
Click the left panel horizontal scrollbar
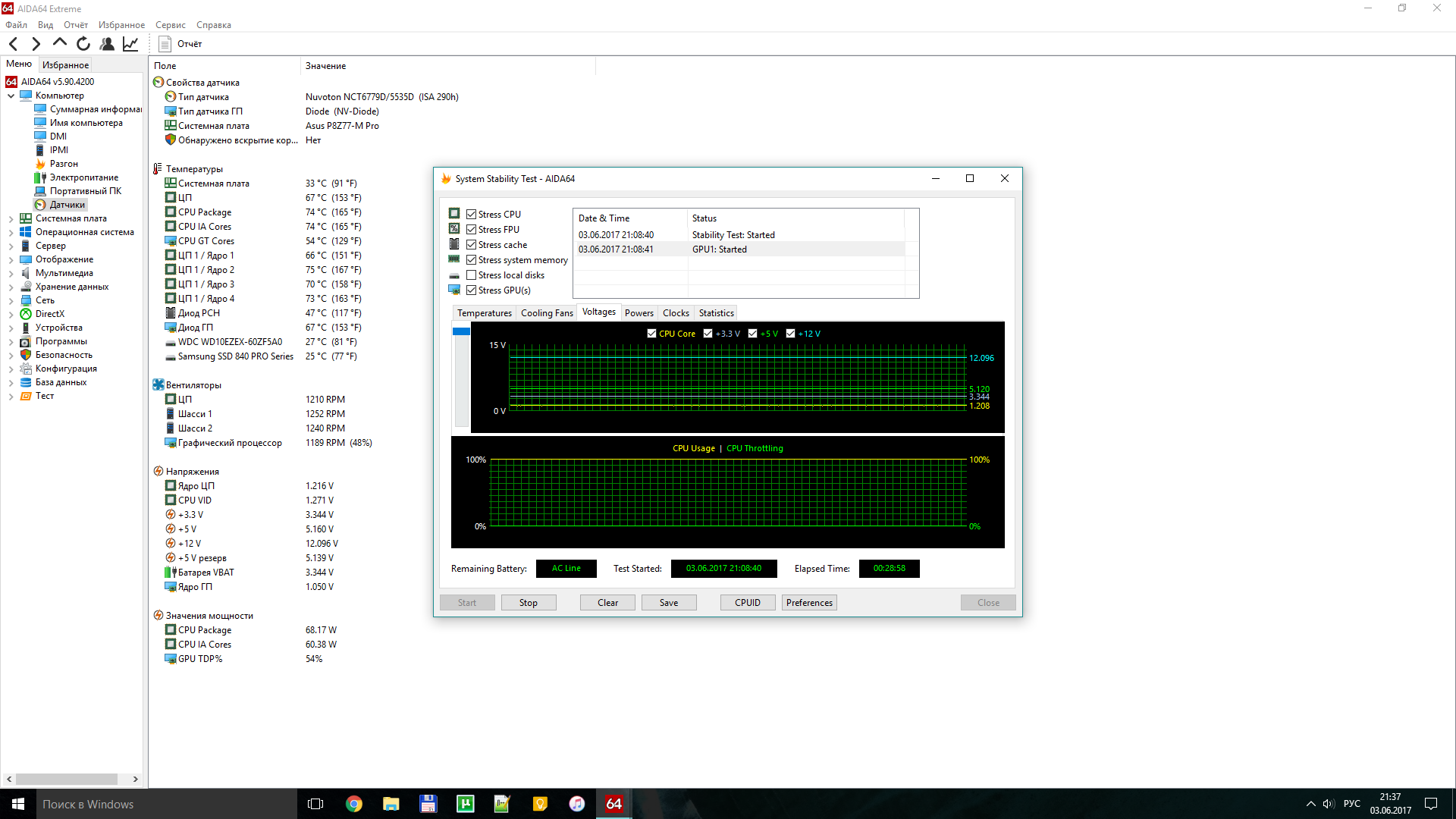click(67, 779)
